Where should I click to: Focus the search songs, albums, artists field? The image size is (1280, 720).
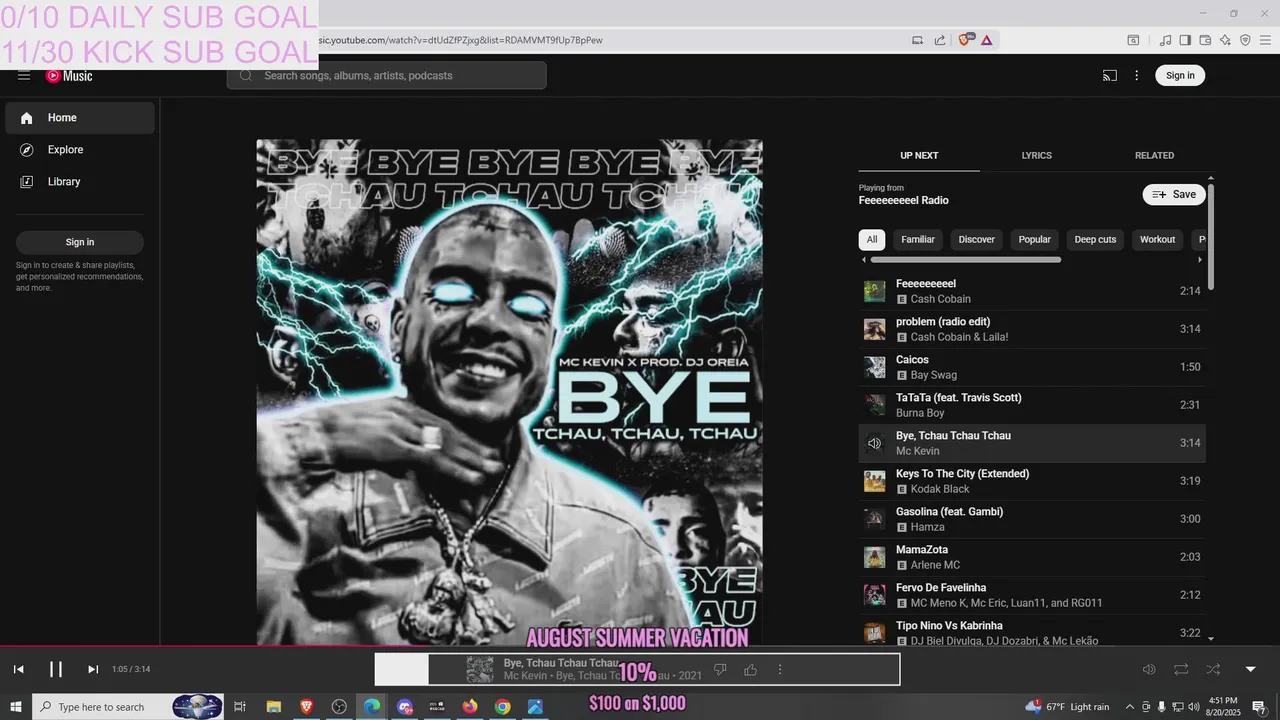pyautogui.click(x=386, y=76)
